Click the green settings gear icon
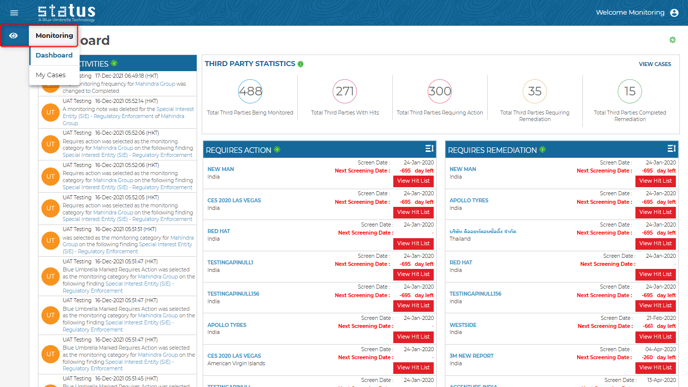Viewport: 688px width, 387px height. pos(672,40)
